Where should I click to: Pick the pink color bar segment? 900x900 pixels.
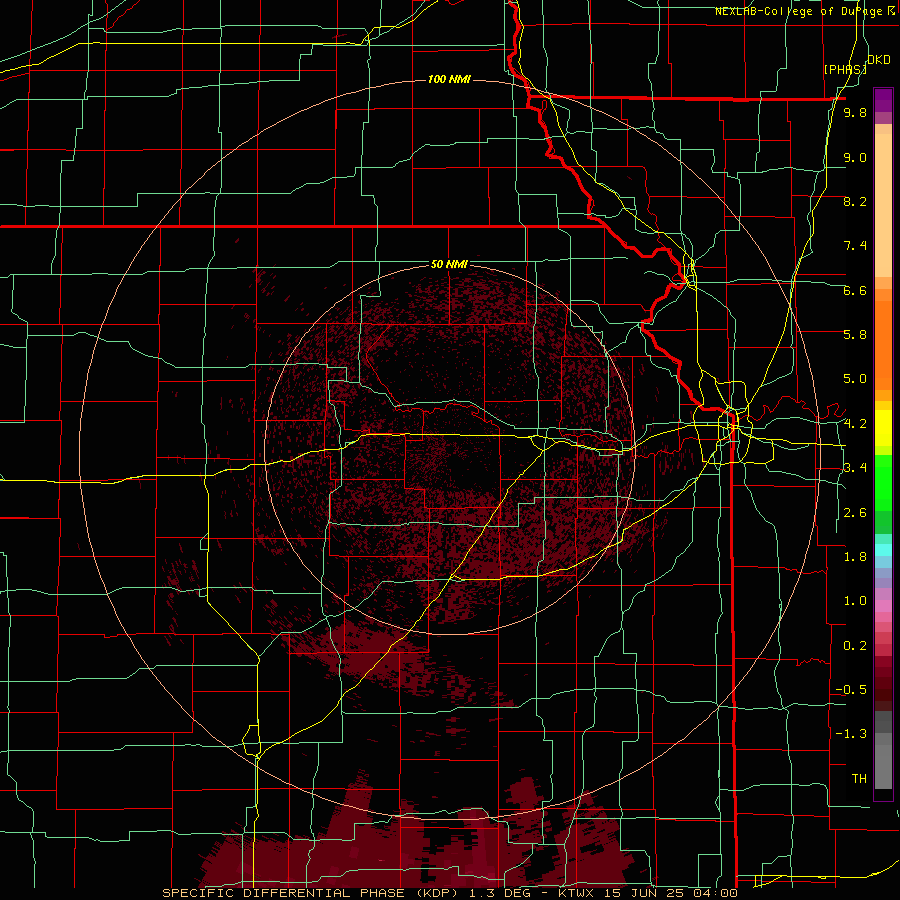pos(883,606)
